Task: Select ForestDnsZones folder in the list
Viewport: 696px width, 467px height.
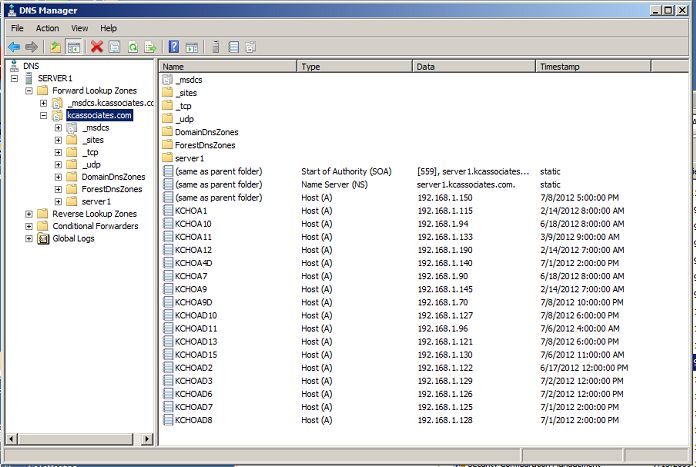Action: pyautogui.click(x=199, y=145)
